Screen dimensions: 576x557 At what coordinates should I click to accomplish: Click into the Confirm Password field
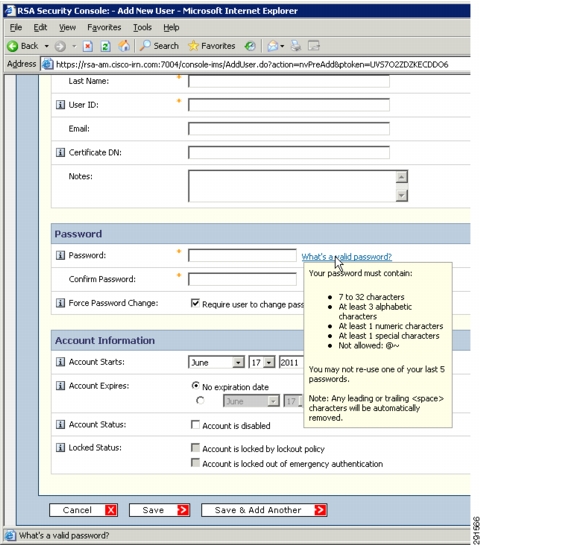(x=242, y=279)
